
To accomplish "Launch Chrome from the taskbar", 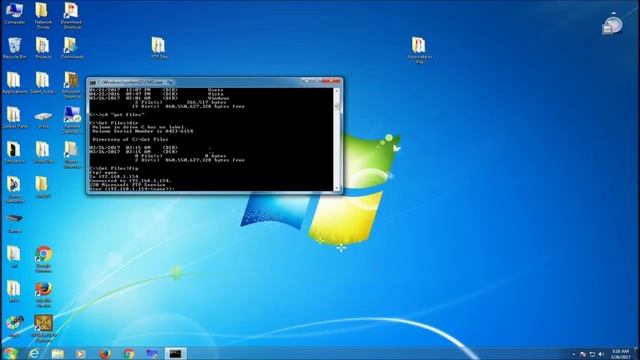I will [129, 353].
